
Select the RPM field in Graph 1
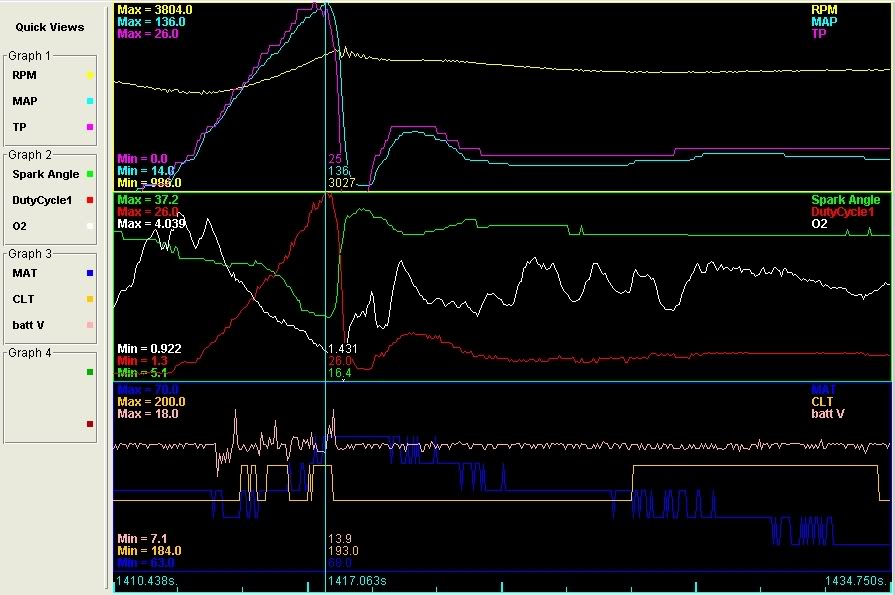(25, 75)
